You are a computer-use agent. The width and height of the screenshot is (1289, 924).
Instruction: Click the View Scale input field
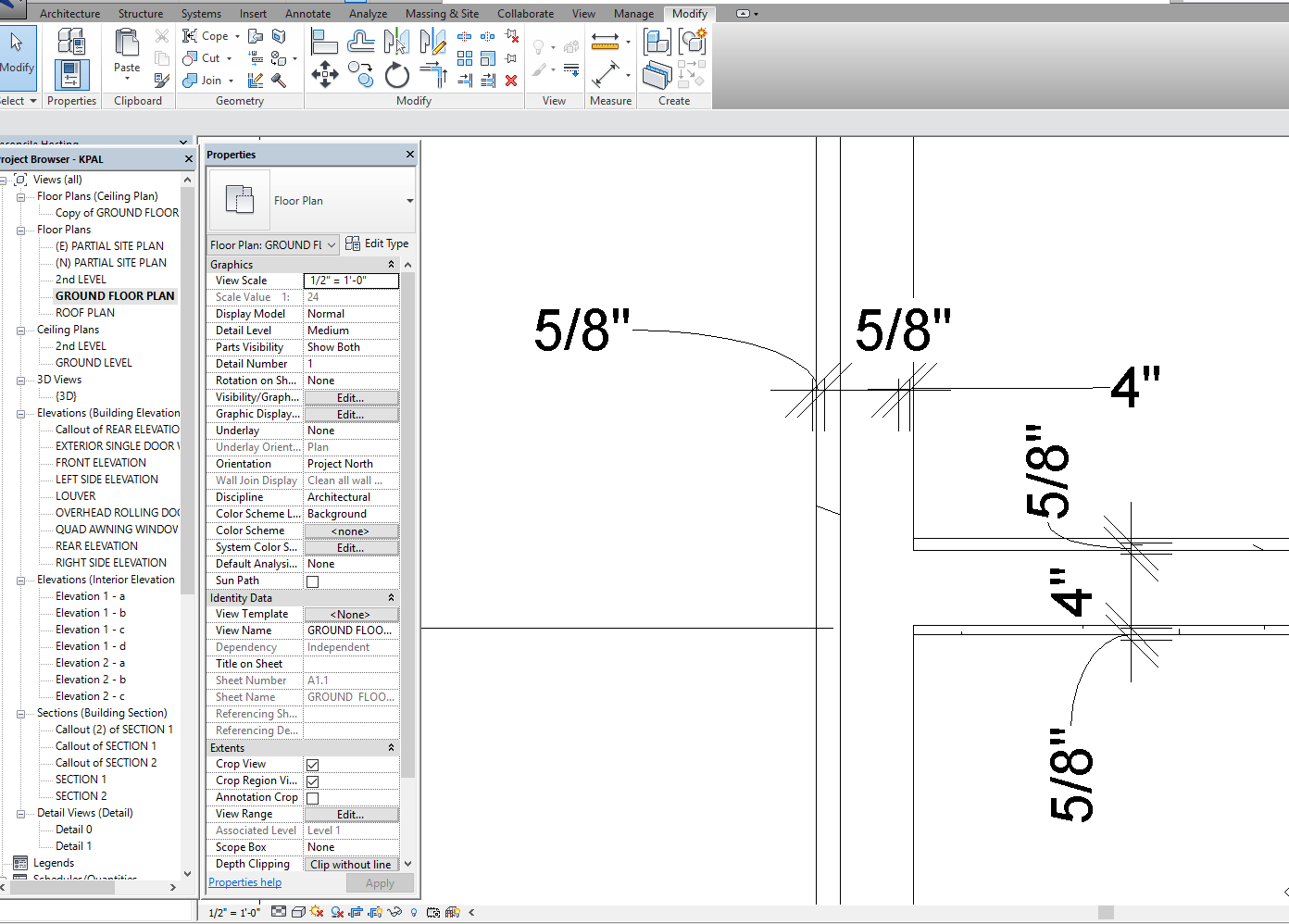click(x=351, y=281)
